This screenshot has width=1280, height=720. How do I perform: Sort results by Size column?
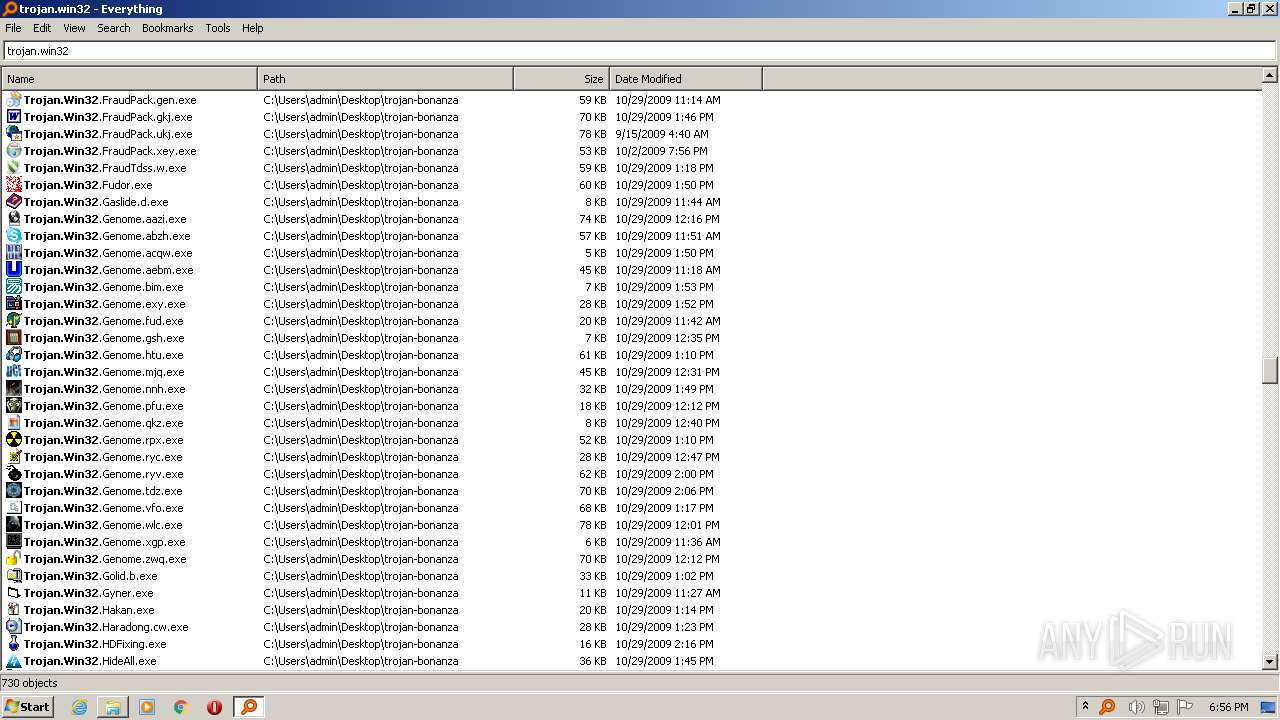(562, 79)
